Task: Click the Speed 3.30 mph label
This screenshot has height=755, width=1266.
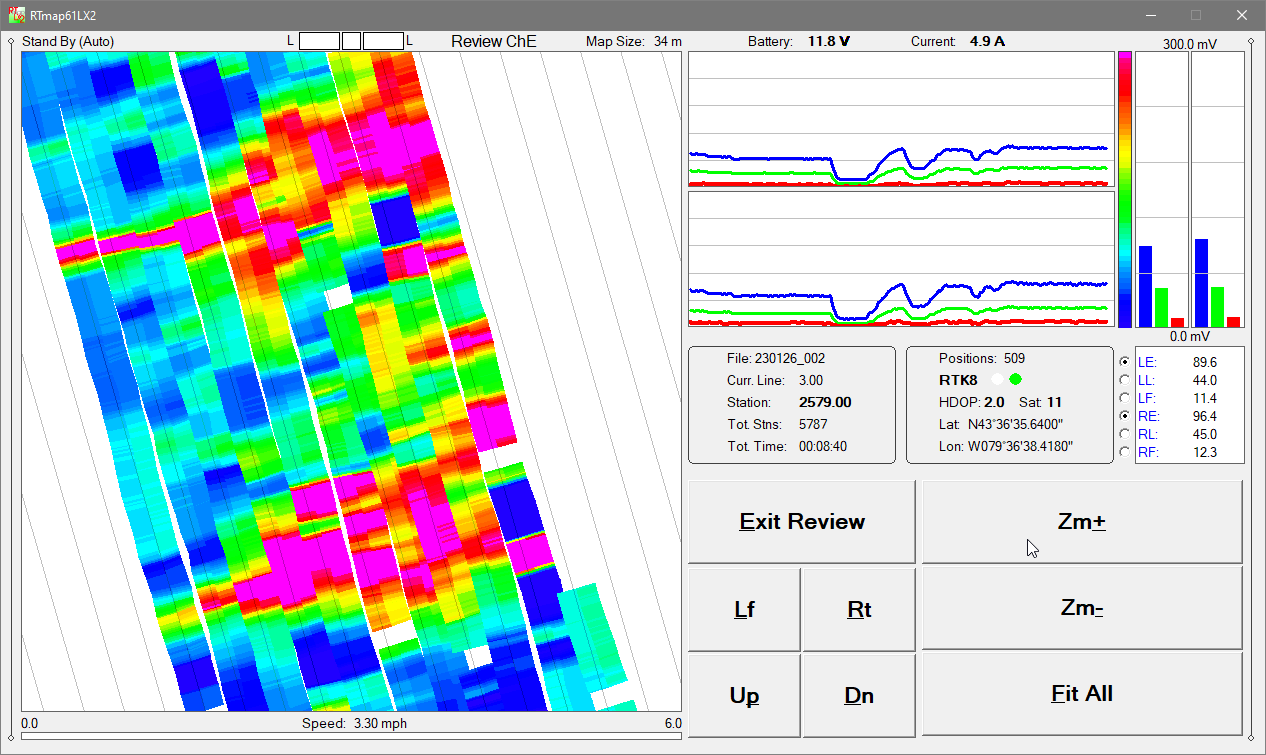Action: point(354,723)
